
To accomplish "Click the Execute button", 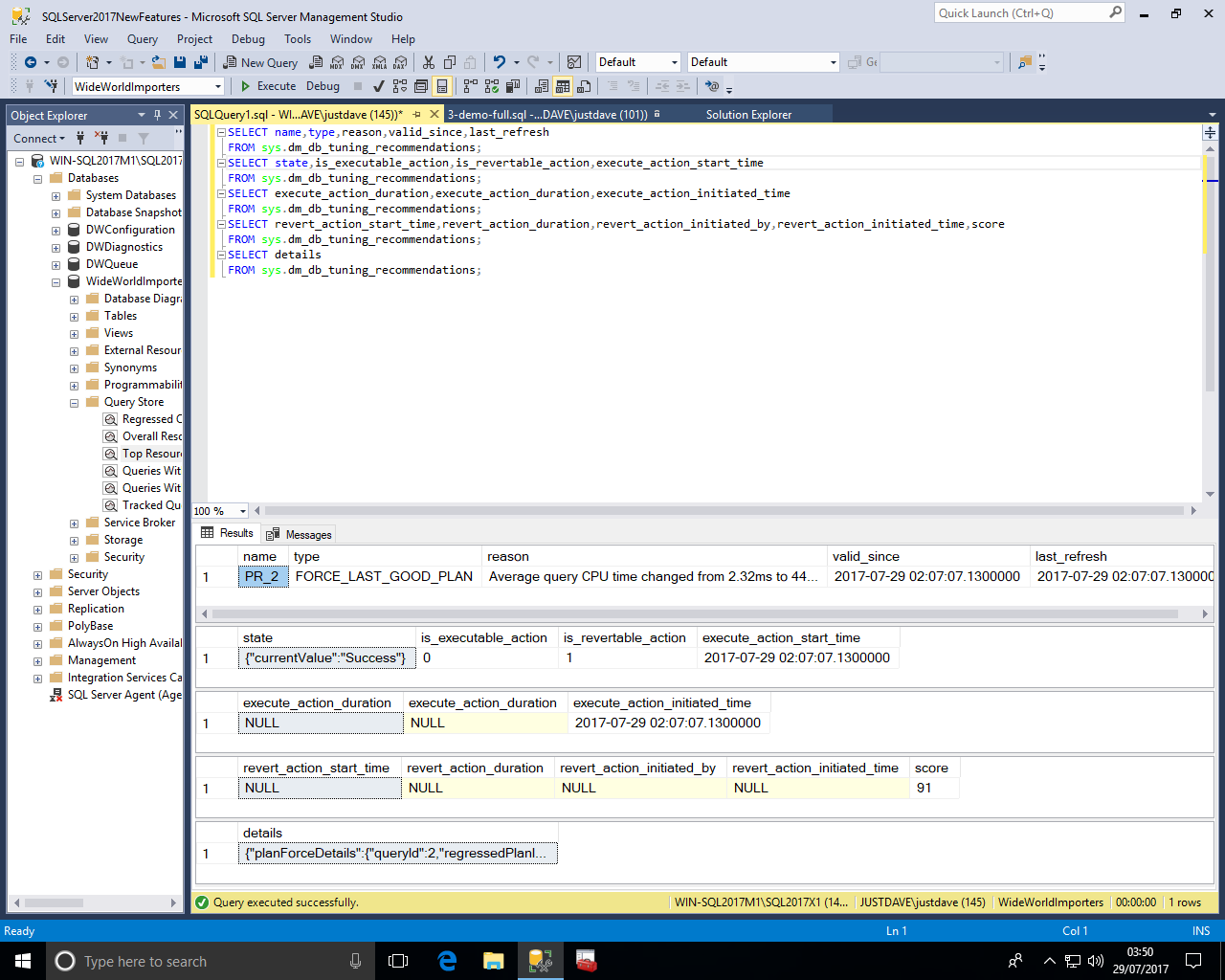I will coord(268,86).
